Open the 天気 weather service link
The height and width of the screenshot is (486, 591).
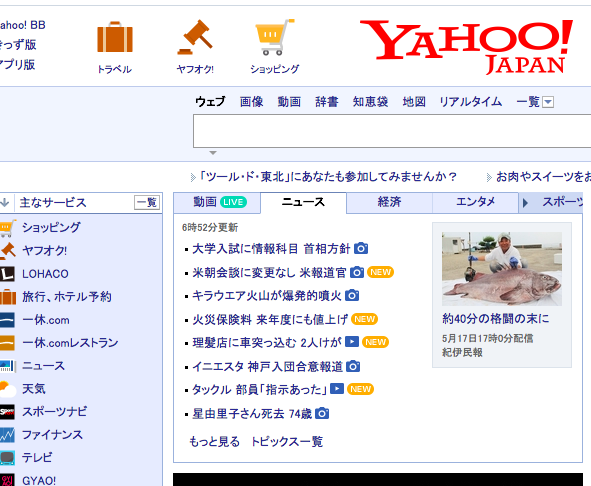[x=34, y=389]
